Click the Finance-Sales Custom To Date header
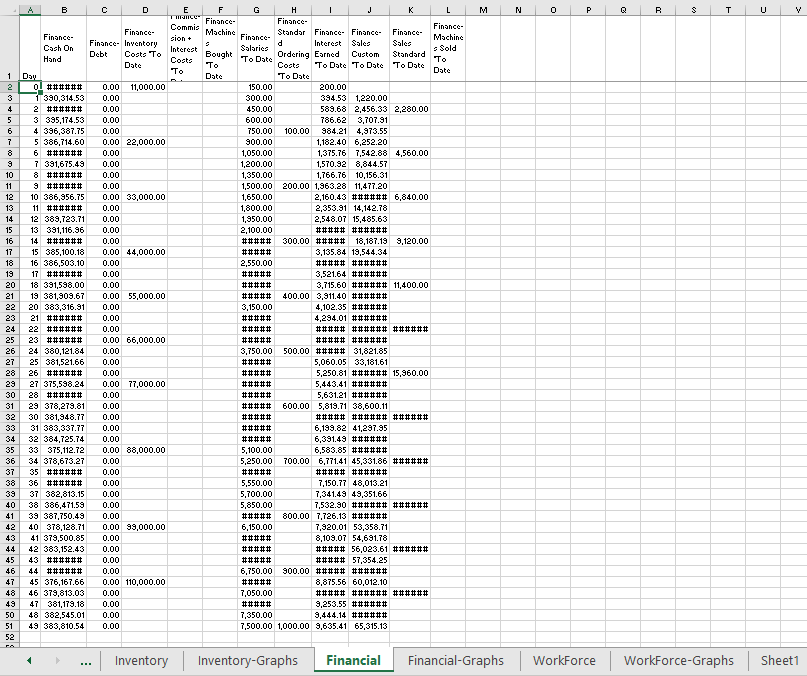 [x=369, y=48]
